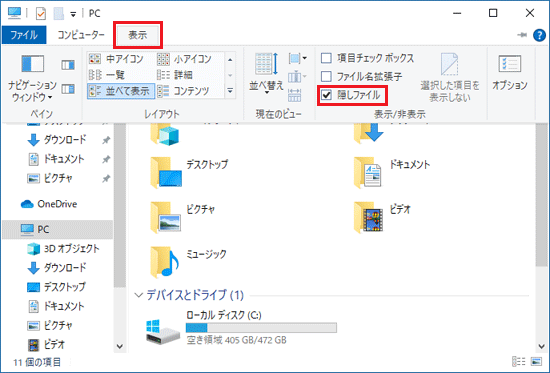Click the properties quick access icon
Image resolution: width=550 pixels, height=373 pixels.
(41, 13)
